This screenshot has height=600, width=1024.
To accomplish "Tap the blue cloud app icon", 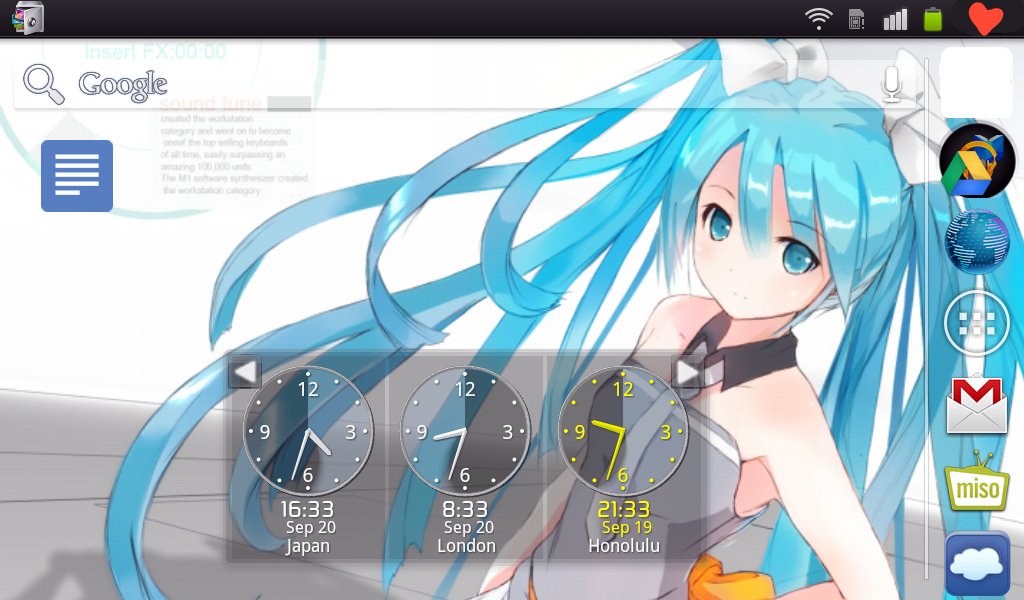I will (x=977, y=564).
